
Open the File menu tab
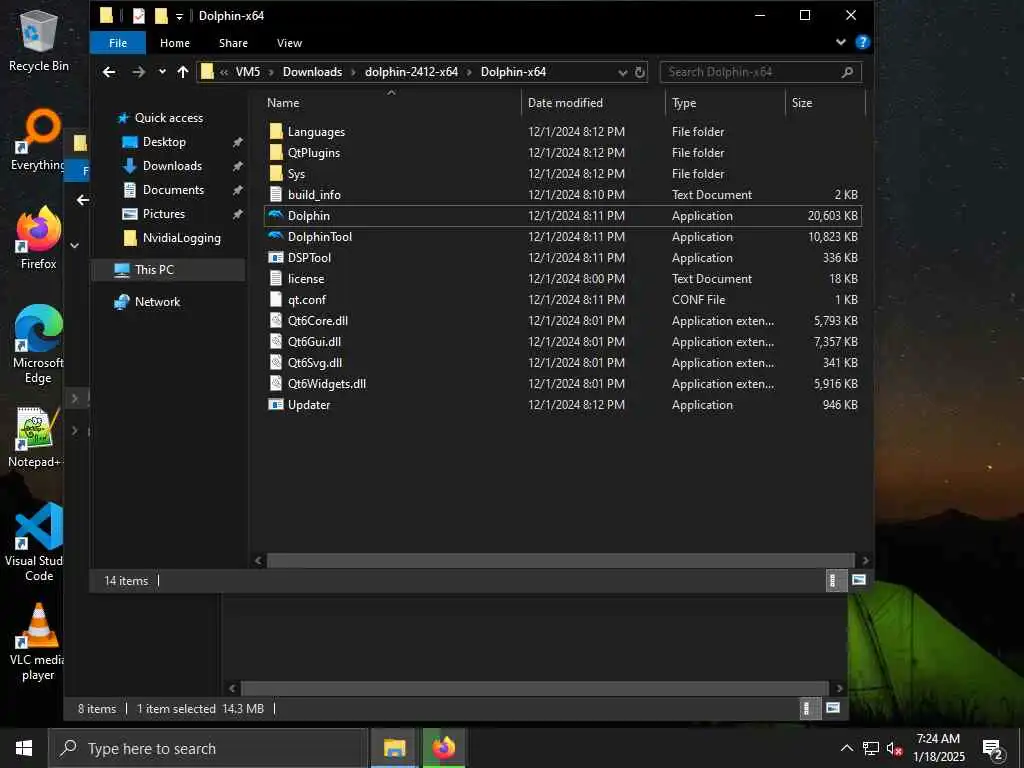[x=118, y=43]
